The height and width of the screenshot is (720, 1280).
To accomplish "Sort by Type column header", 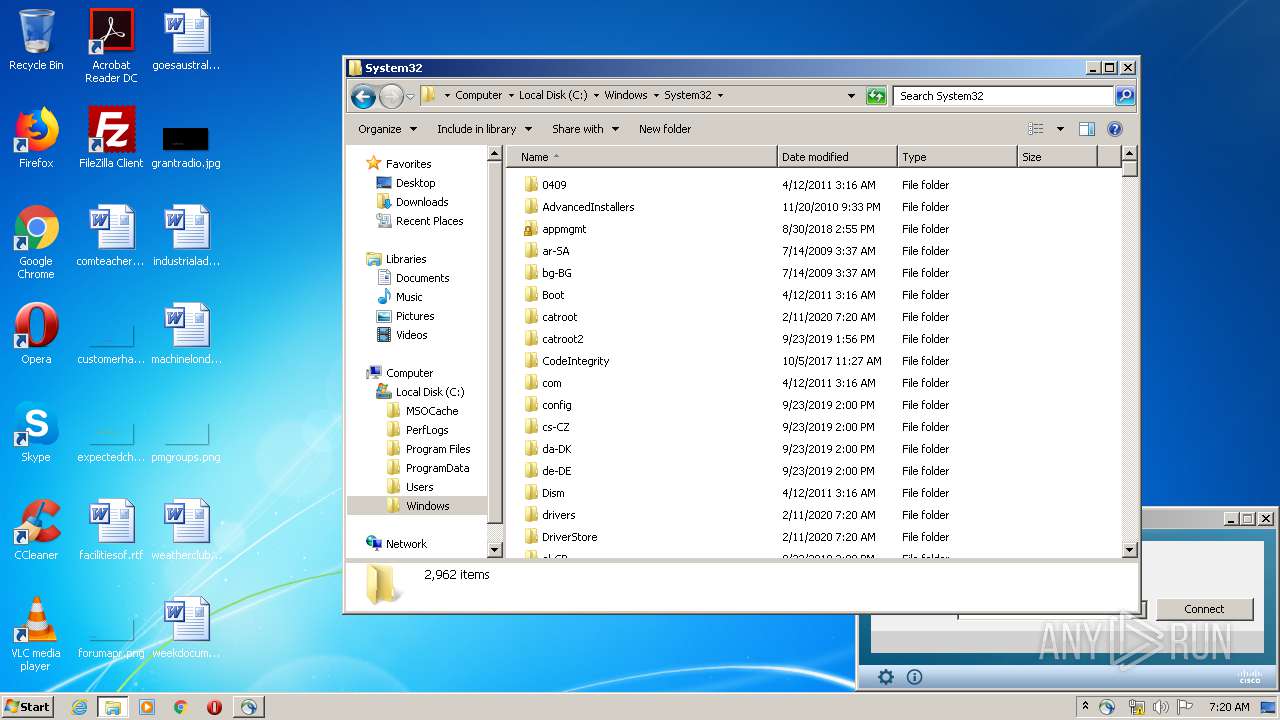I will tap(957, 157).
